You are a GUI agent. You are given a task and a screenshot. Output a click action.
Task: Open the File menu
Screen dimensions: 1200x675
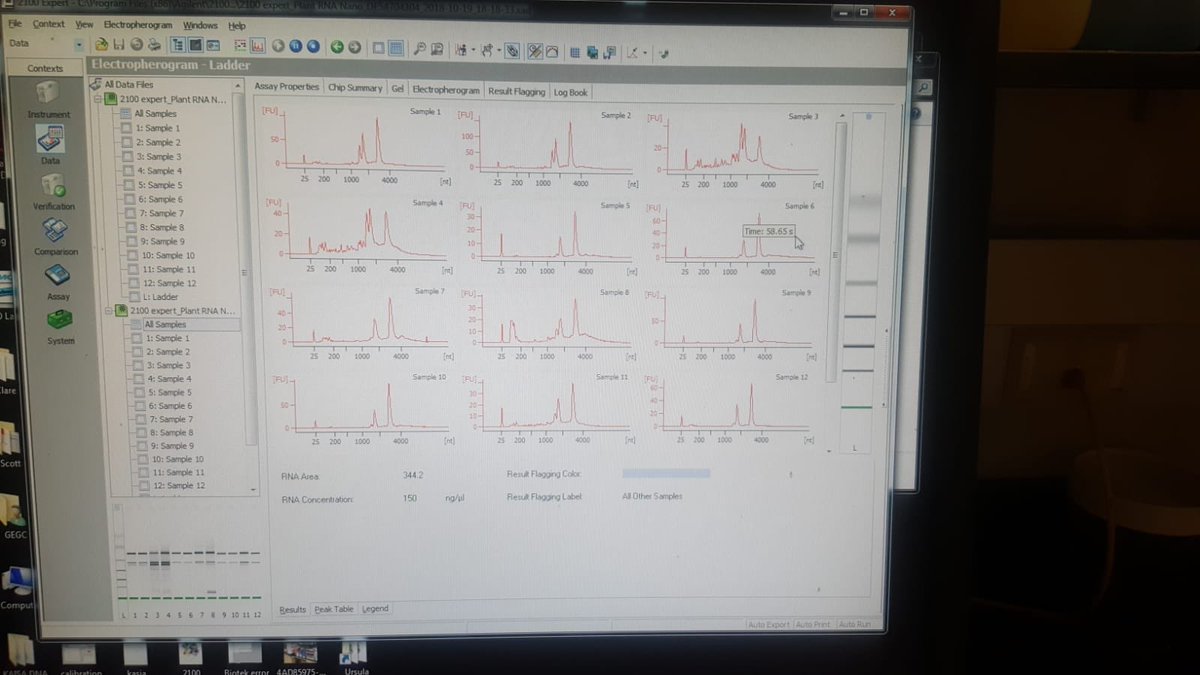click(x=15, y=24)
